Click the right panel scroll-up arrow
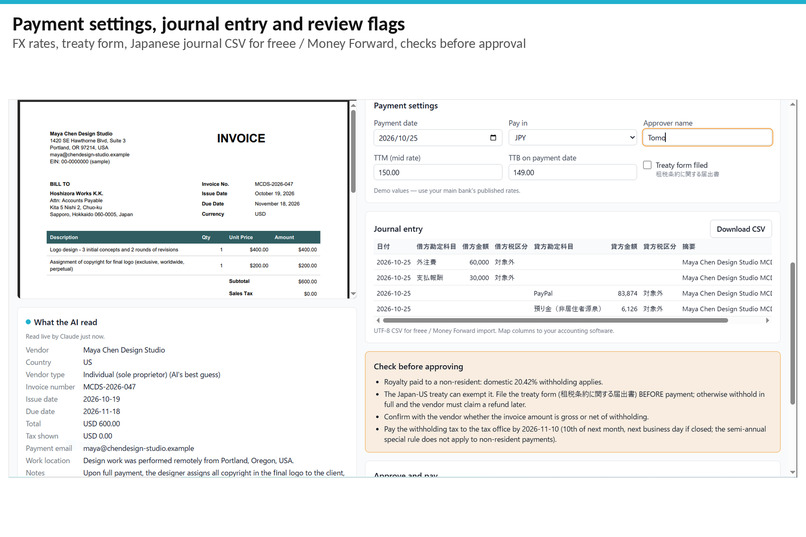 793,105
